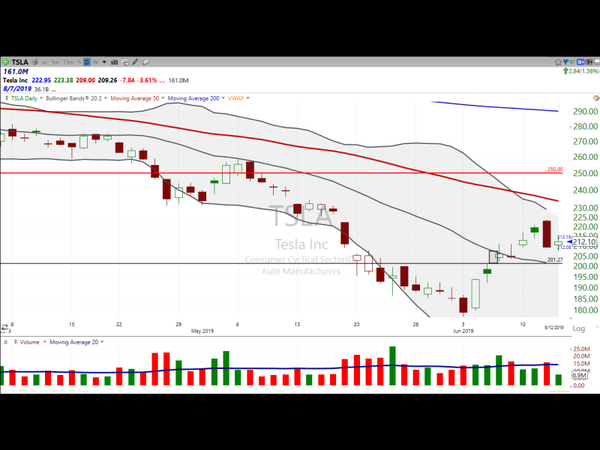Click the bar chart indicators icon
600x450 pixels.
point(114,62)
